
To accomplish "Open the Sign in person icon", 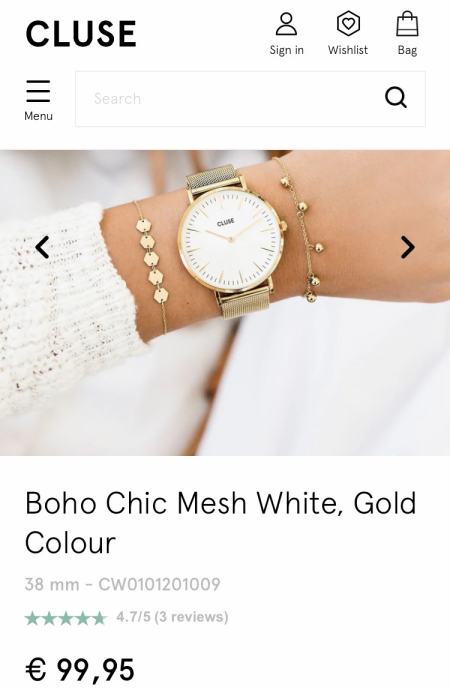I will pyautogui.click(x=286, y=24).
